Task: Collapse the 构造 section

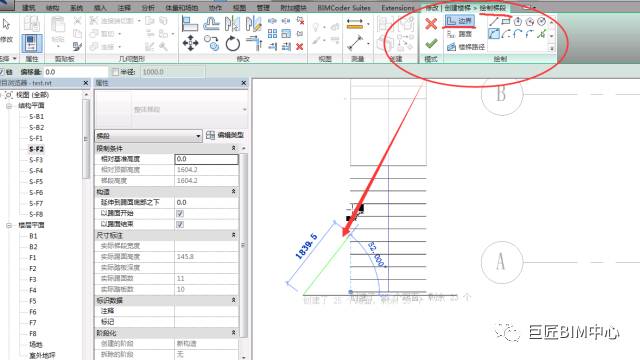Action: 233,191
